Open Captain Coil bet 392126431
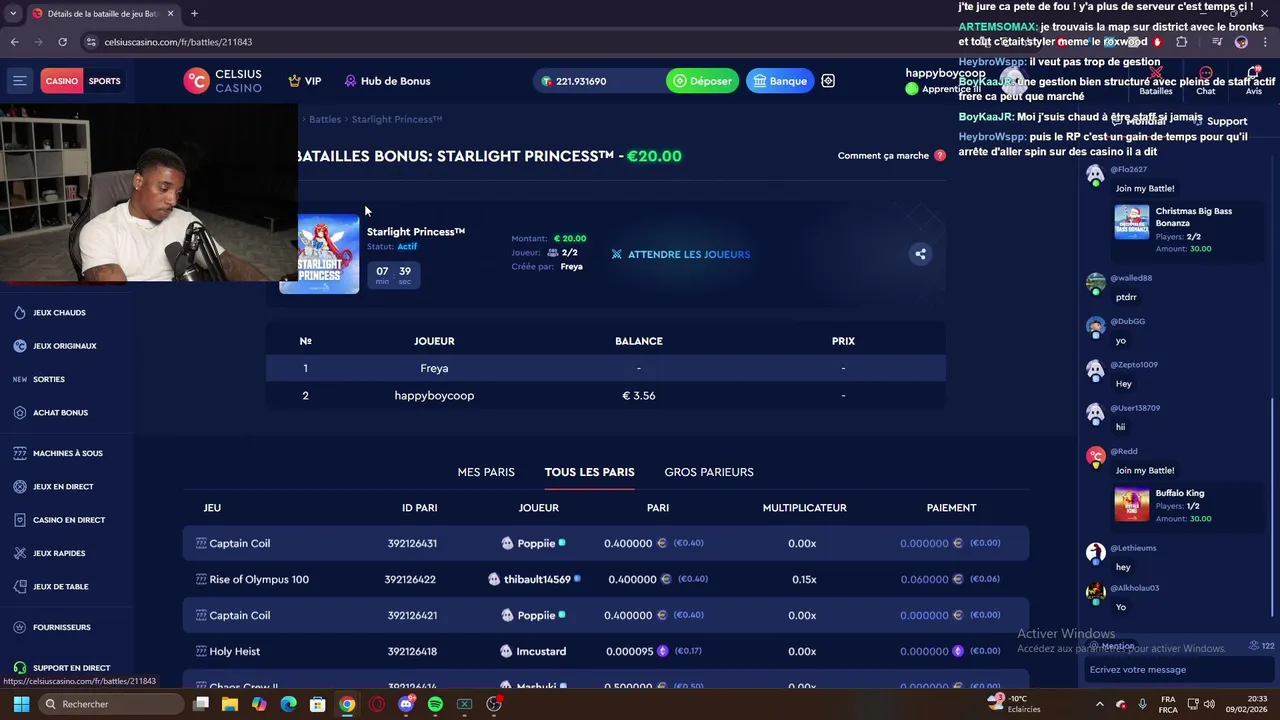The width and height of the screenshot is (1280, 720). click(x=605, y=543)
